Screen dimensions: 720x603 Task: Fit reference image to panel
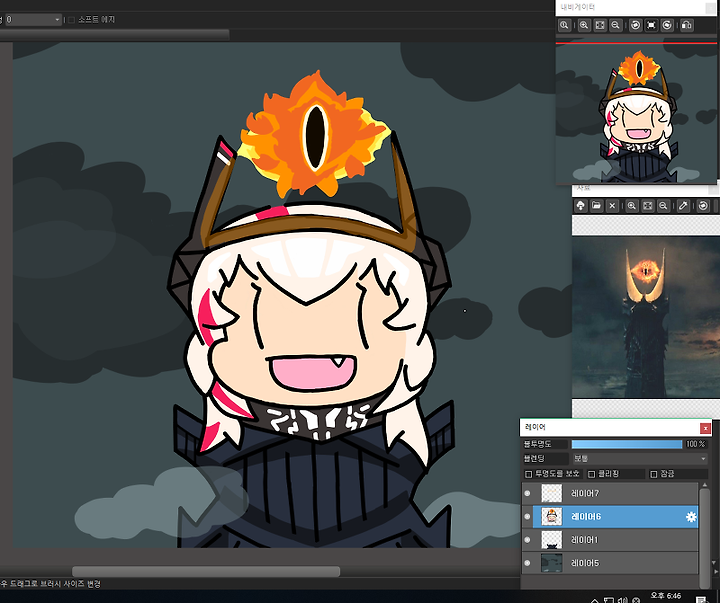tap(647, 206)
